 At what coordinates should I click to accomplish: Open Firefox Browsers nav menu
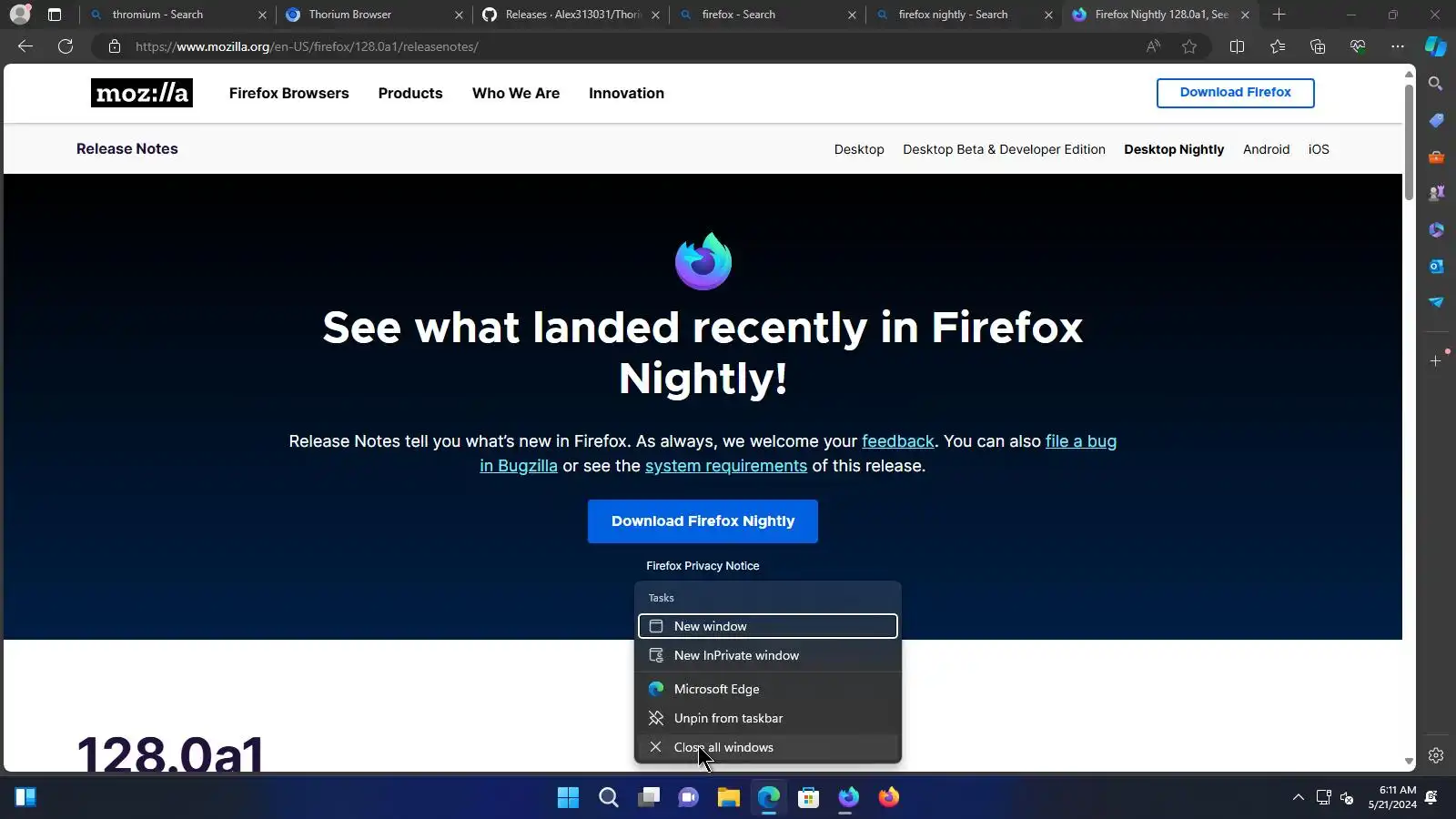click(x=288, y=93)
